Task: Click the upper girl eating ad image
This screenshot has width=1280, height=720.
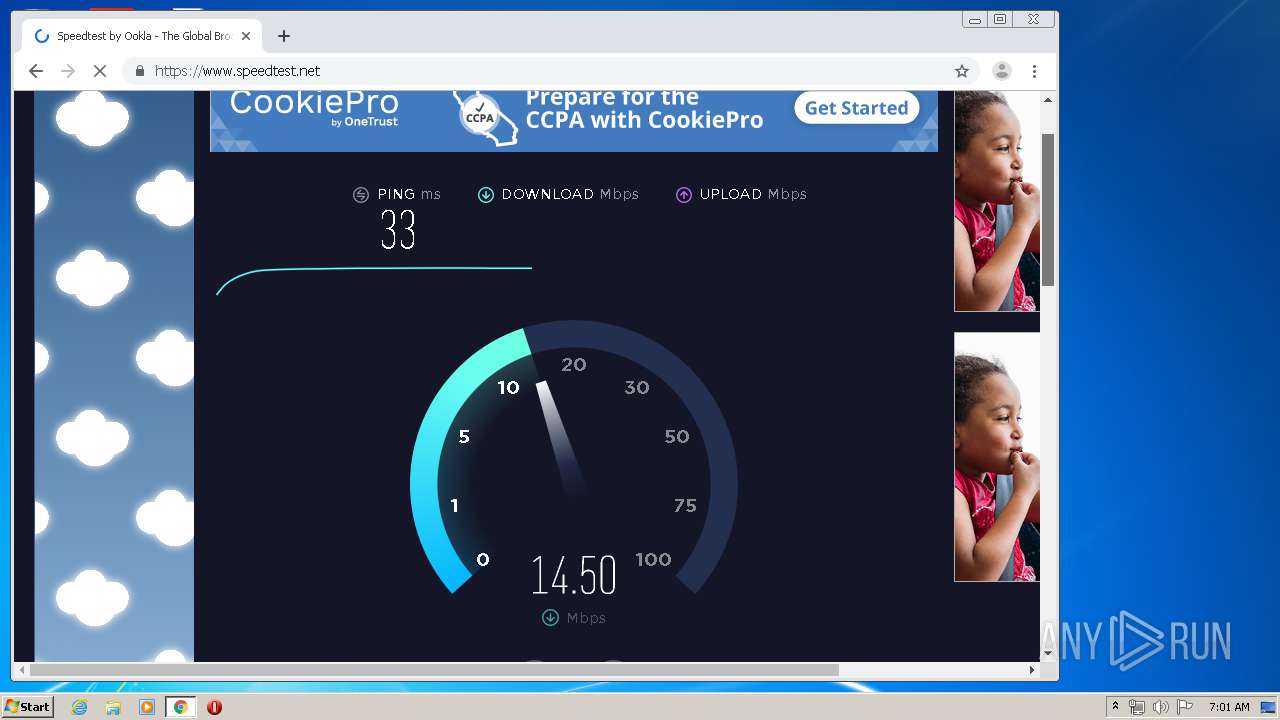Action: 997,201
